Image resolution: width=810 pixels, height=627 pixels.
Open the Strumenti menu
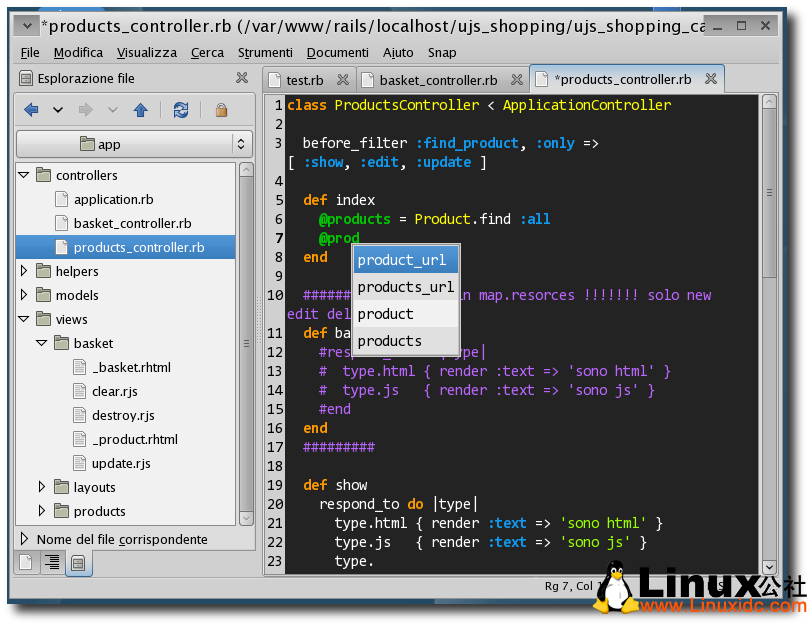coord(265,52)
